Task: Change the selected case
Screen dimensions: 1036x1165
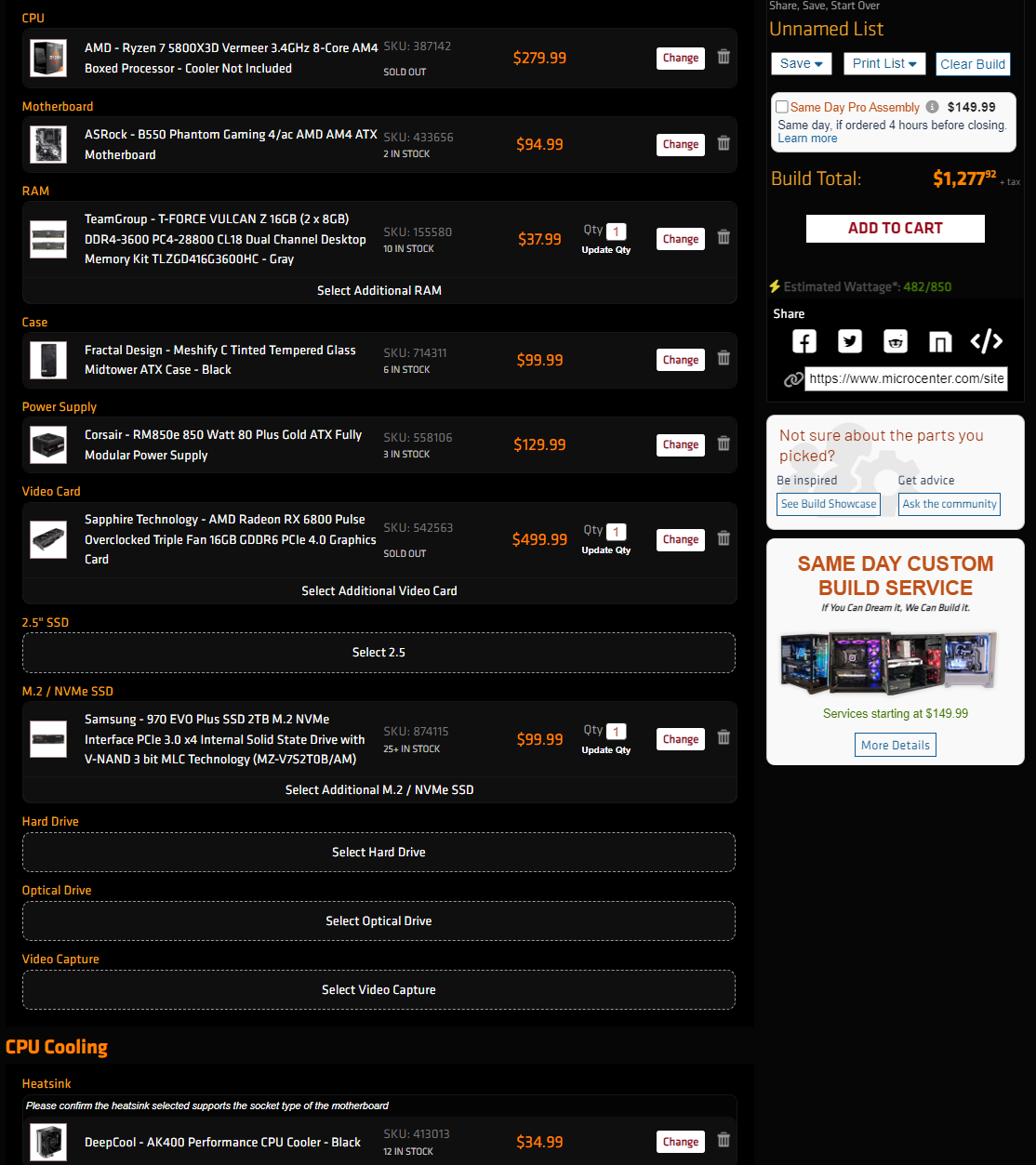Action: pos(681,360)
